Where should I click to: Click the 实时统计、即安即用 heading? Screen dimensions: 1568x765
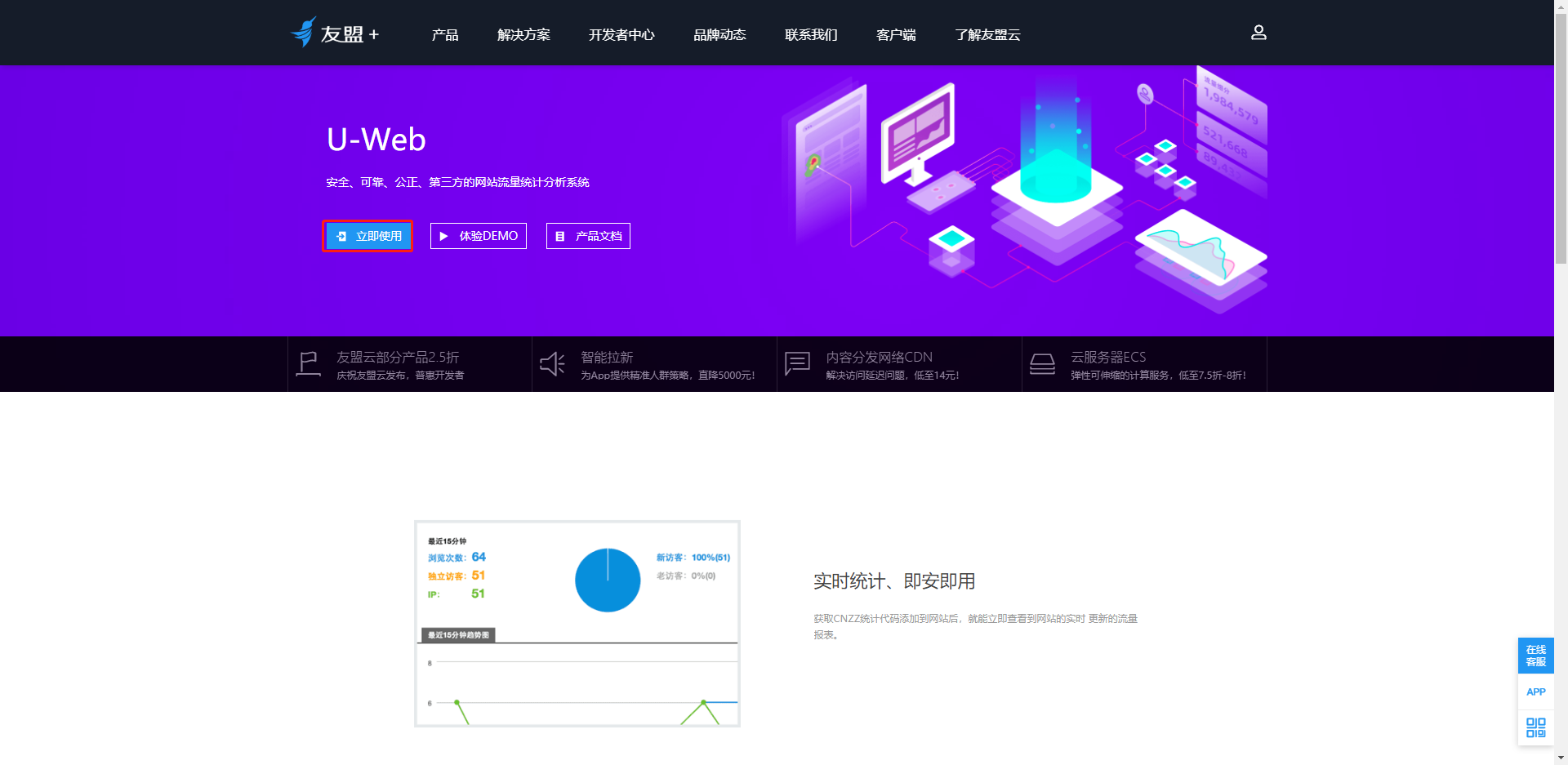pos(894,581)
